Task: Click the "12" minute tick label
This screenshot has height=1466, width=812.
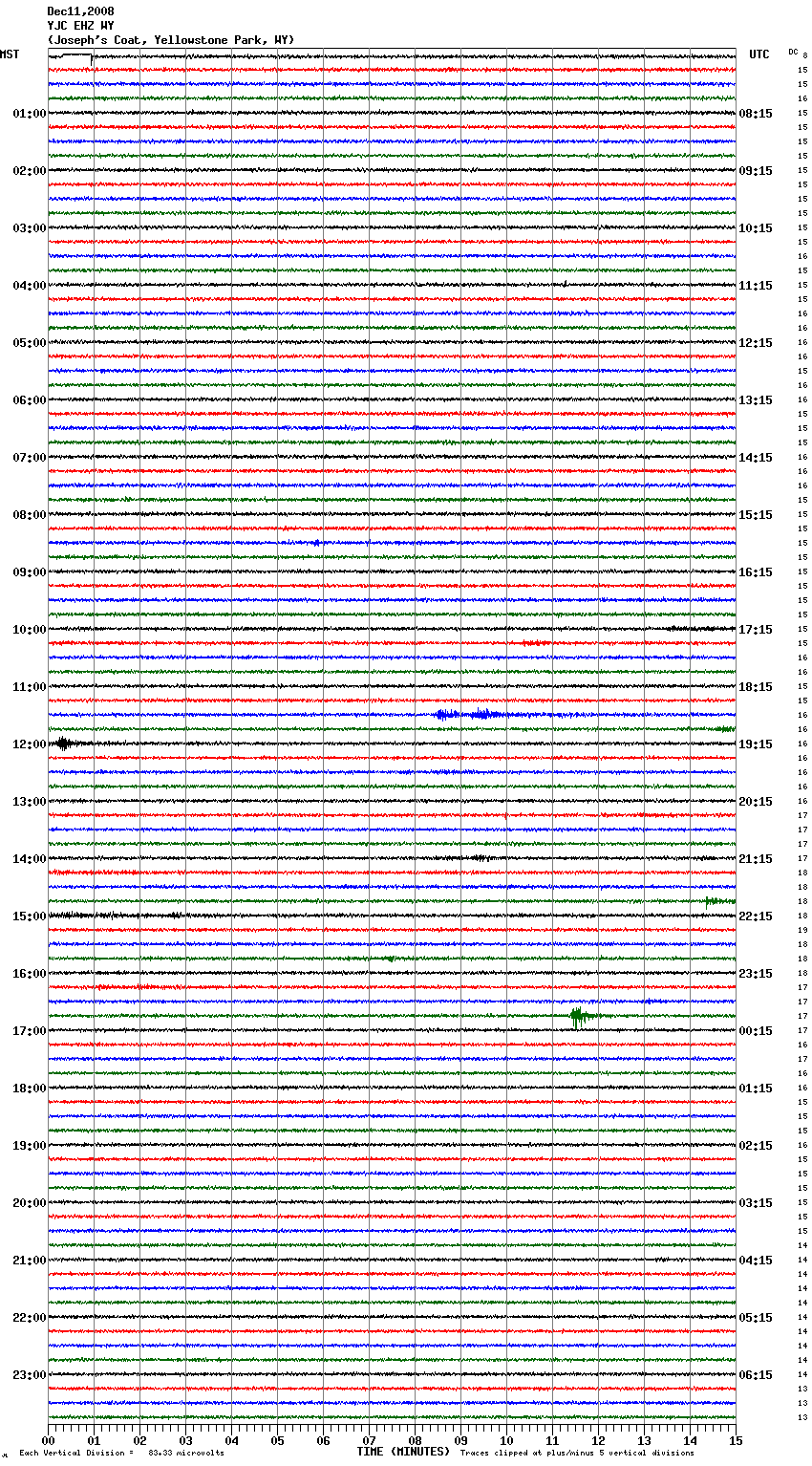Action: tap(598, 1440)
